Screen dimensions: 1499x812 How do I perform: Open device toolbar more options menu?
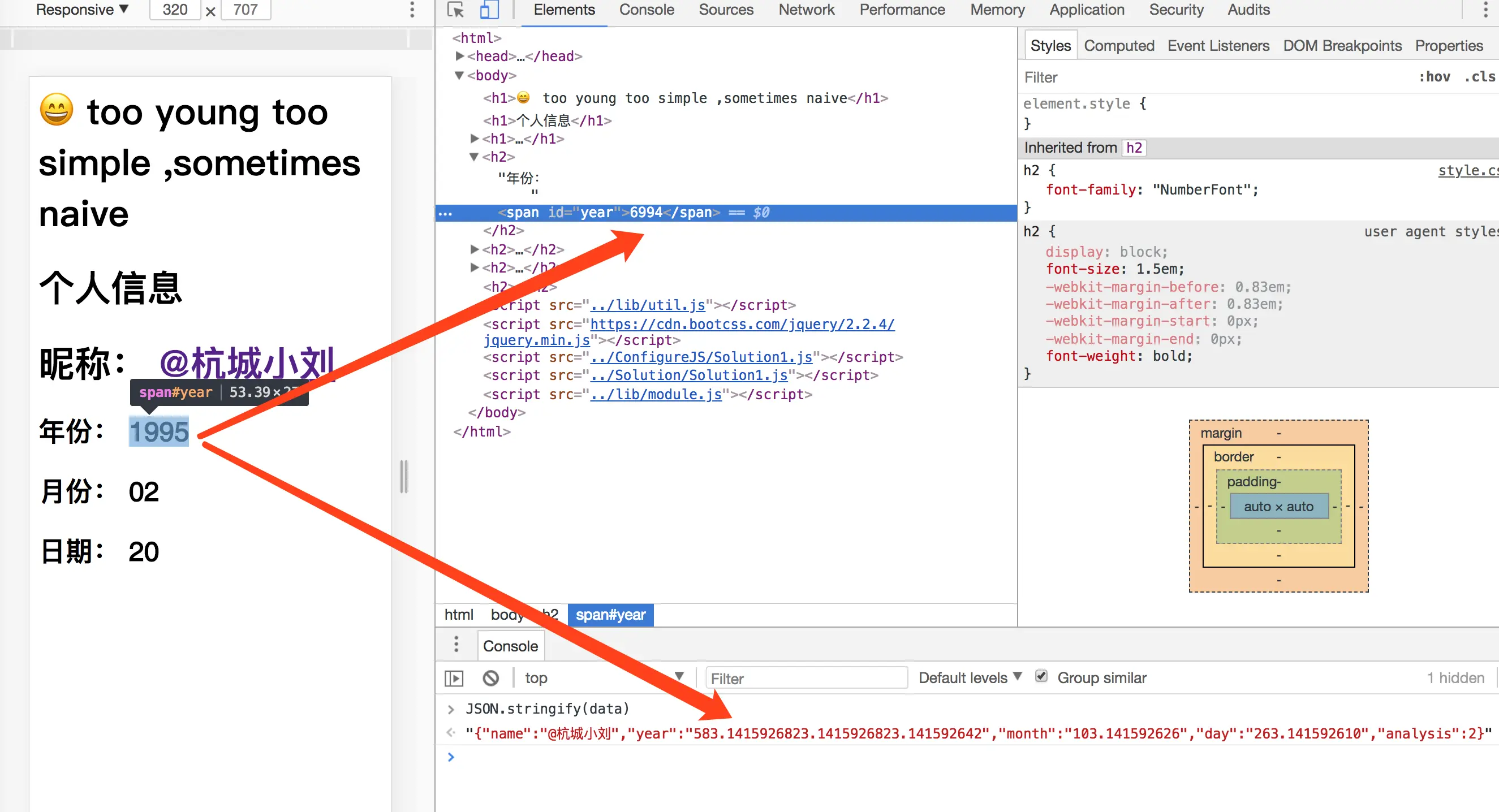(412, 10)
